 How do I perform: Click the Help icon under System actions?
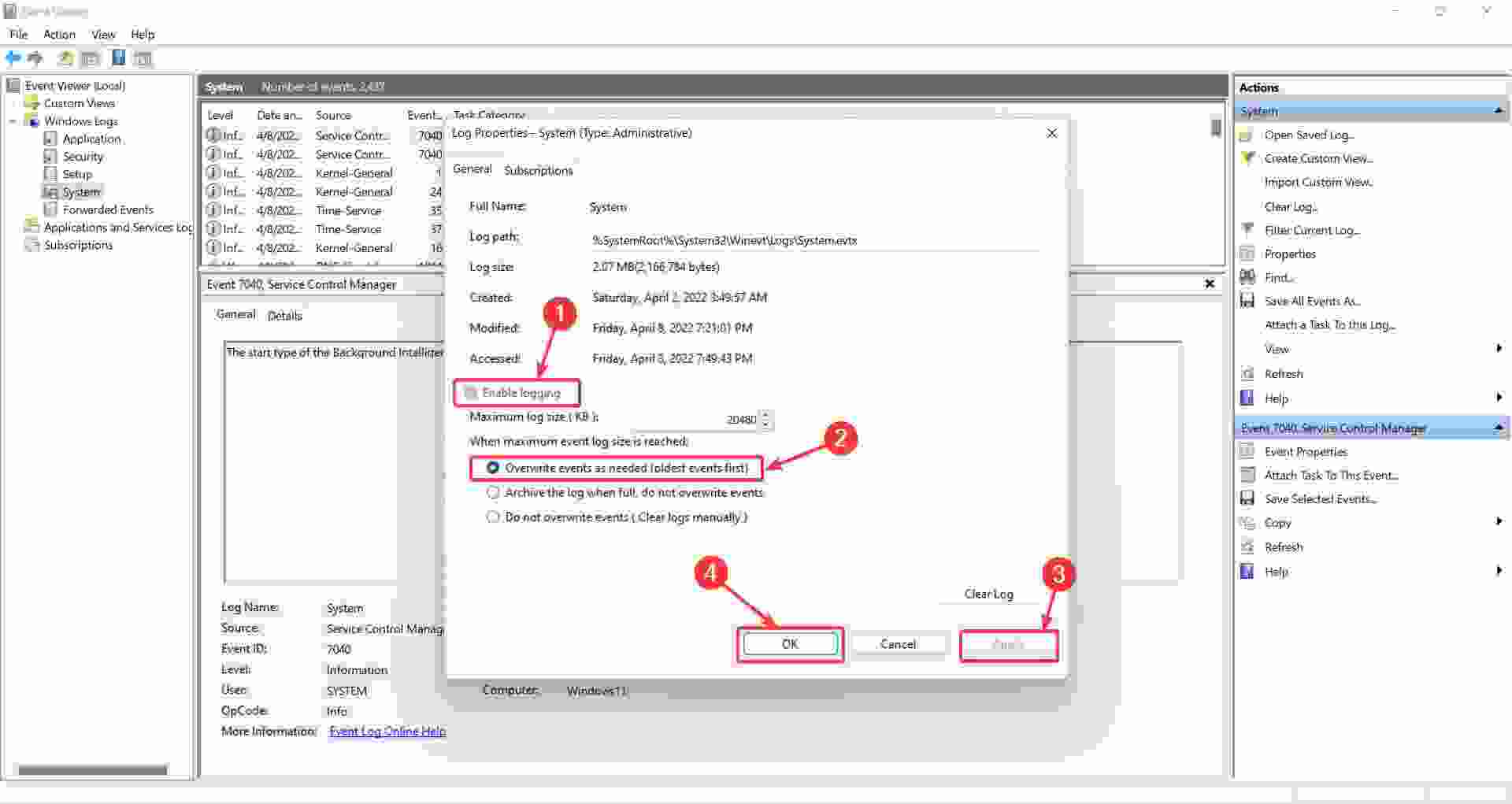click(1247, 398)
